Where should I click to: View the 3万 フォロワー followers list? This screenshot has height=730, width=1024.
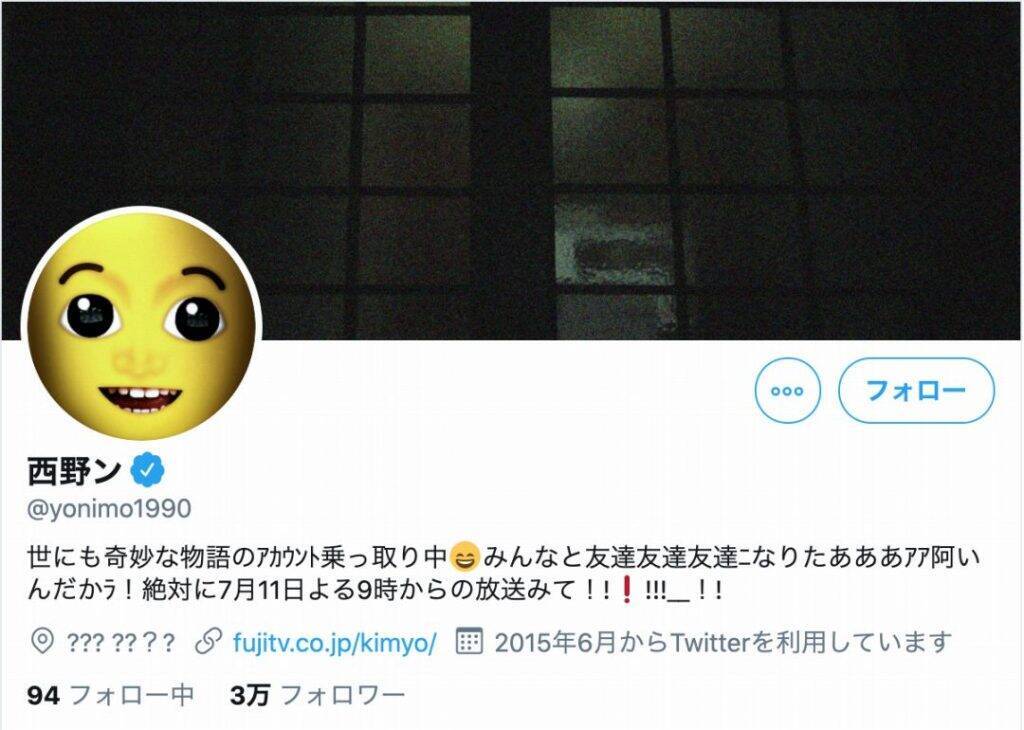(x=318, y=695)
